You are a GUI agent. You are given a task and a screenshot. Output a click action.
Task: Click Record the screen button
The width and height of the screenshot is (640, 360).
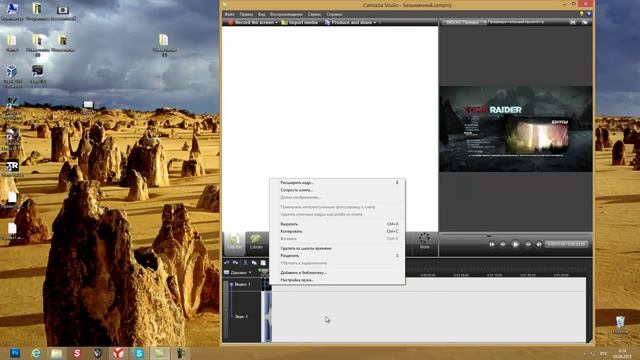click(x=251, y=22)
